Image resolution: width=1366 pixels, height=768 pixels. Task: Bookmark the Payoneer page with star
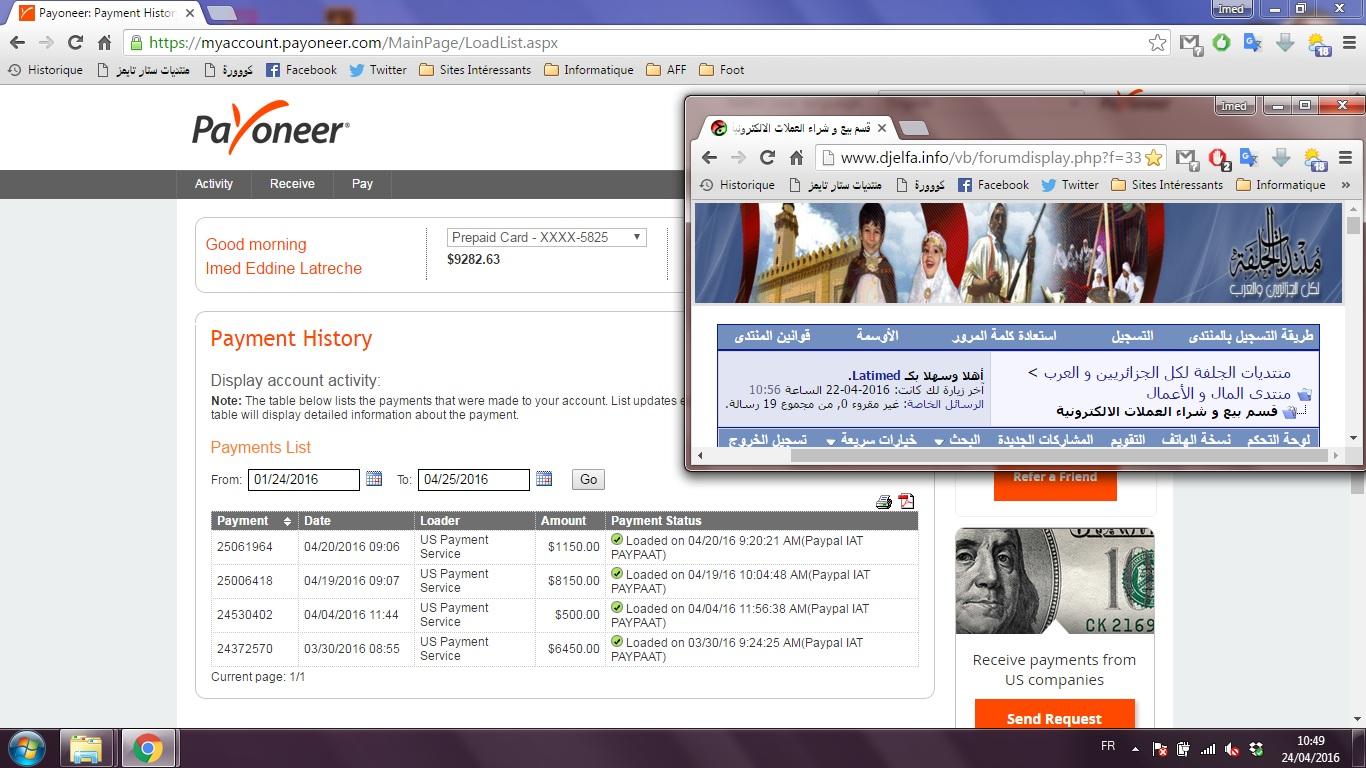1157,43
